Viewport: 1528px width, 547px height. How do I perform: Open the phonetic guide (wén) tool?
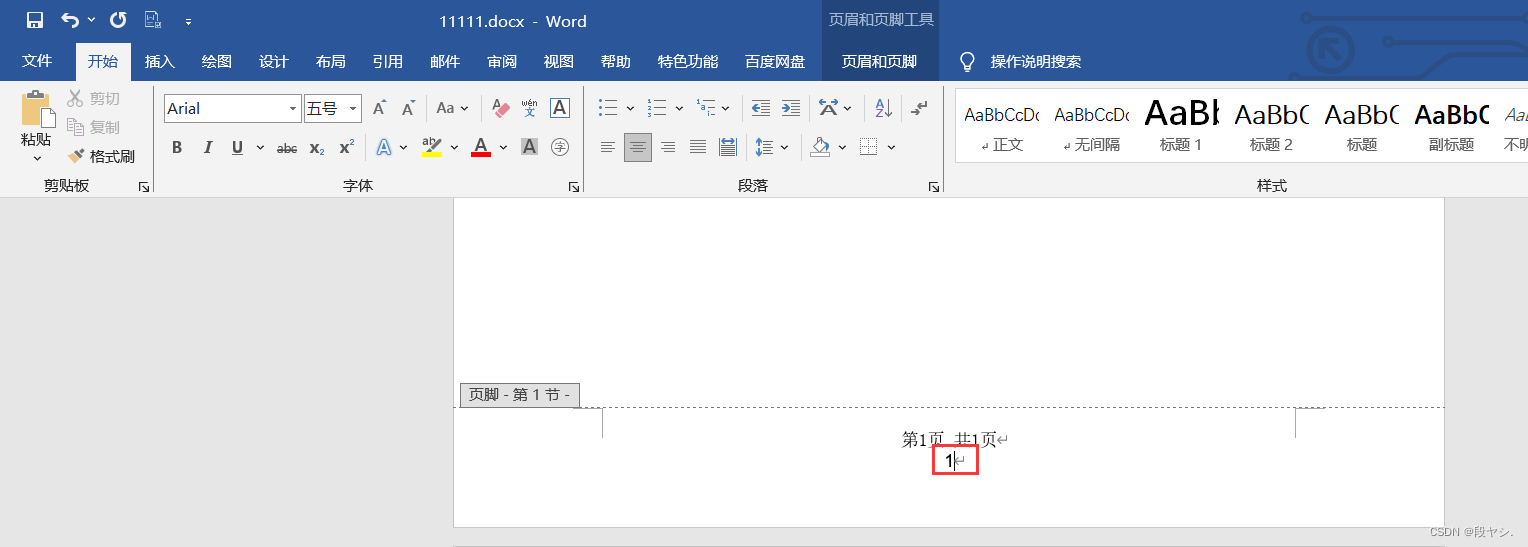click(x=529, y=108)
